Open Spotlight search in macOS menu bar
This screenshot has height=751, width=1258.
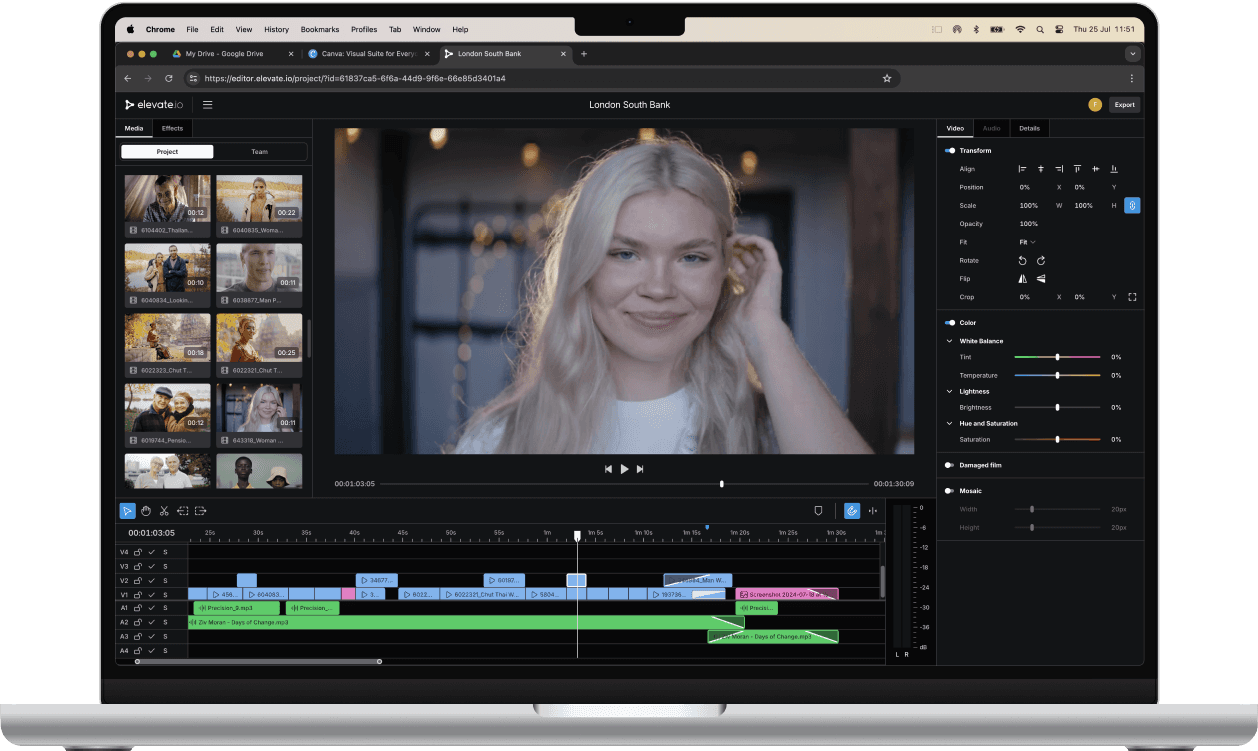(x=1040, y=30)
